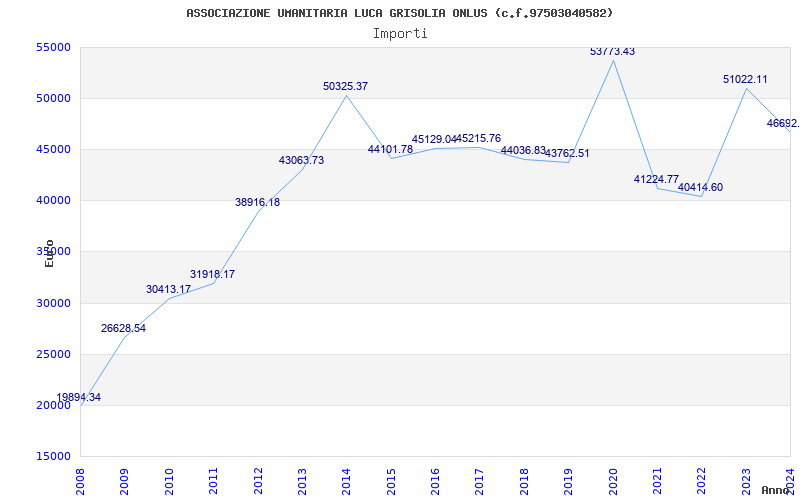Image resolution: width=800 pixels, height=500 pixels.
Task: Select the x-axis year 2018
Action: 524,481
